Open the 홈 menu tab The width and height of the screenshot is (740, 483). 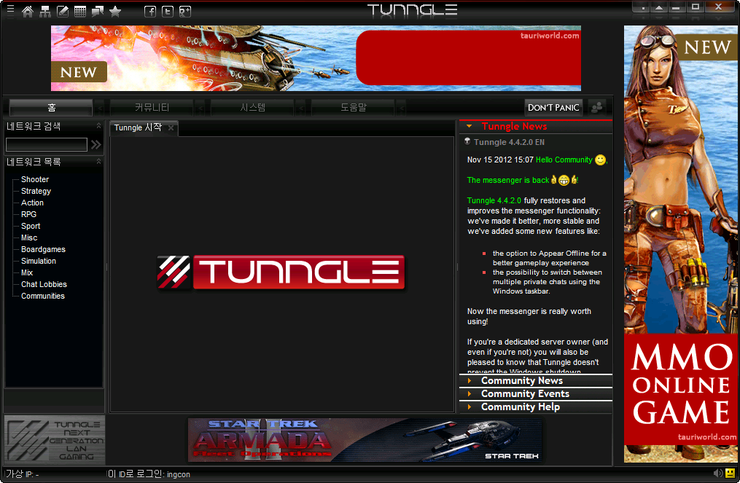tap(51, 107)
